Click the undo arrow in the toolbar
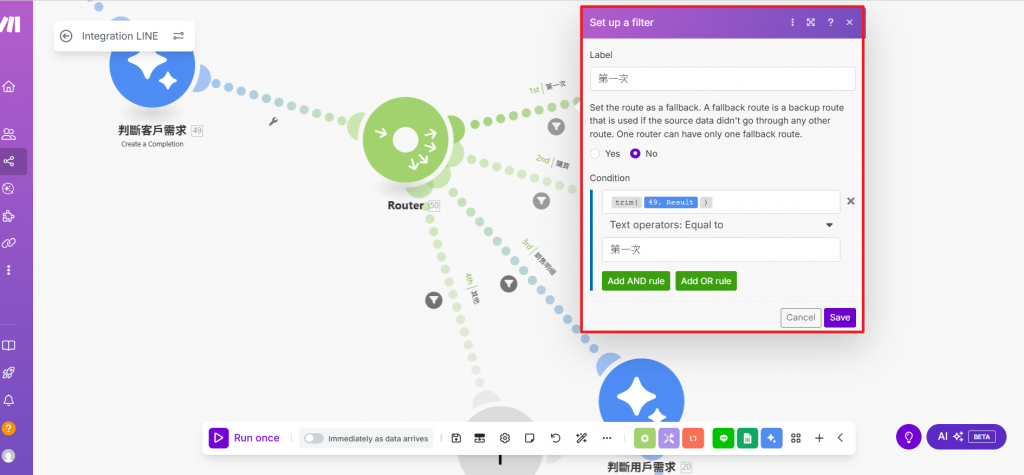Viewport: 1024px width, 475px height. 555,438
